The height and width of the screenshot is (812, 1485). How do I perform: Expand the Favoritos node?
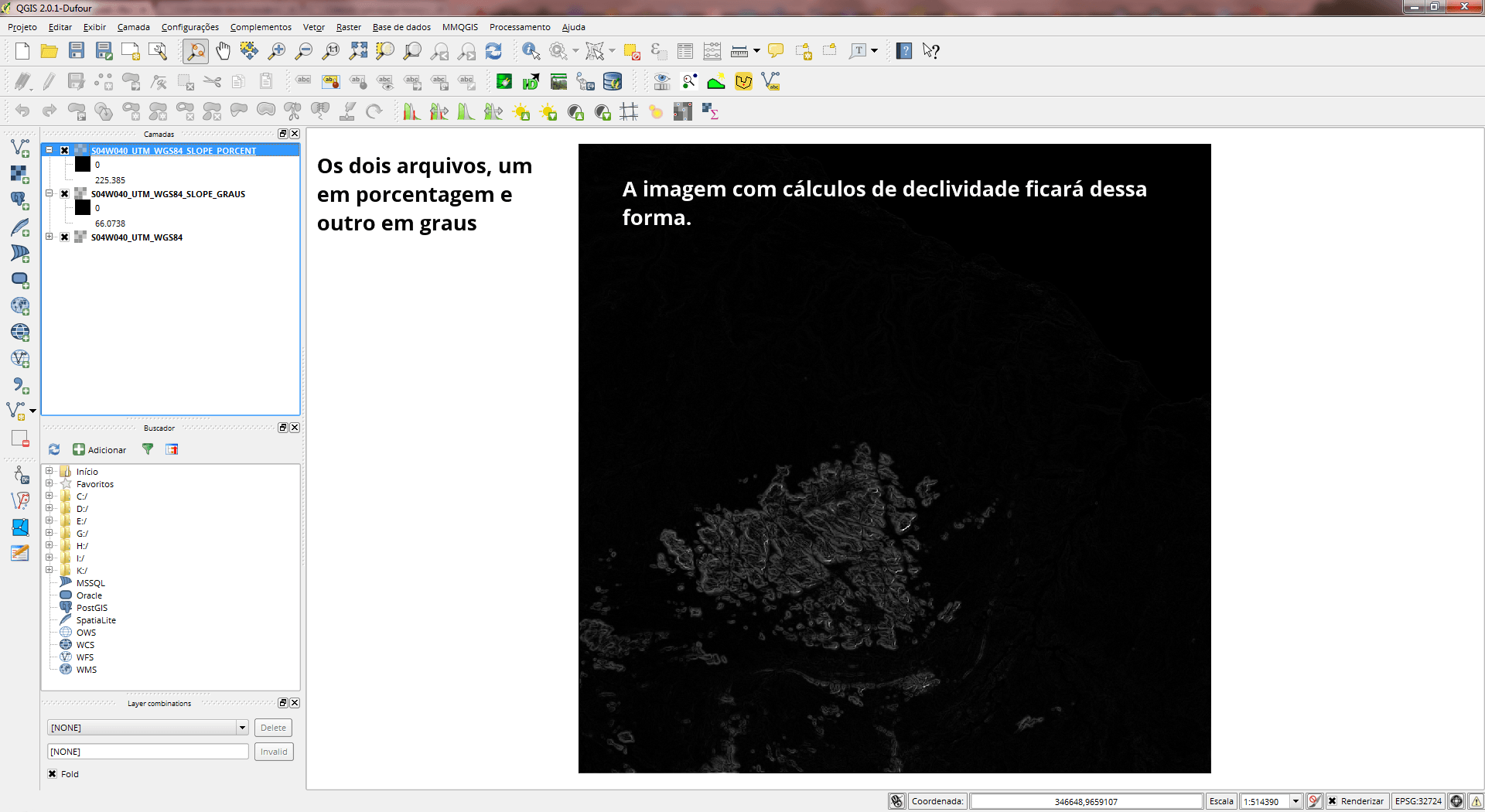click(x=49, y=483)
